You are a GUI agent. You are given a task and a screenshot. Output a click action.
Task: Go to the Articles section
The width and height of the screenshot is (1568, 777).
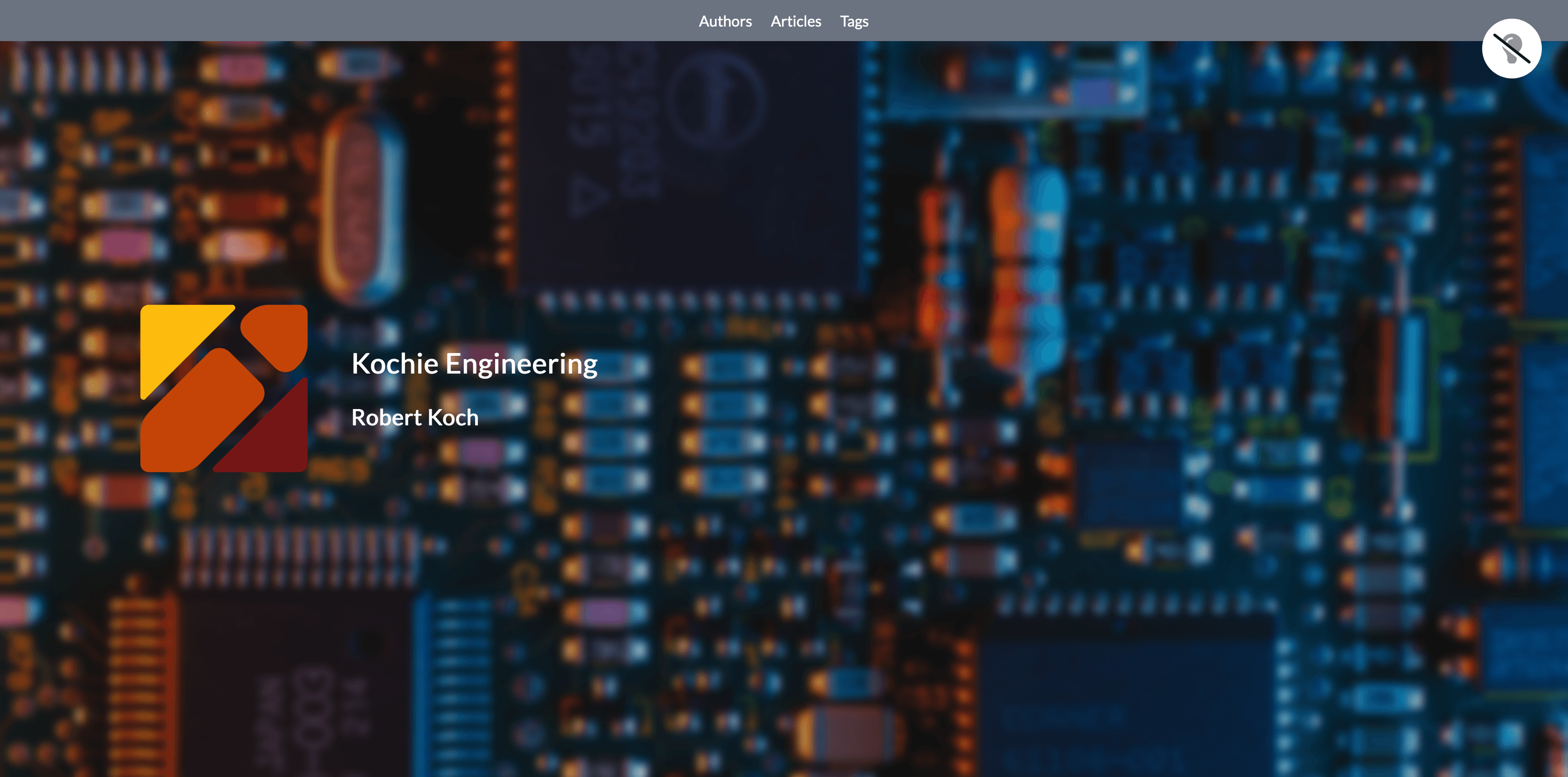(796, 21)
